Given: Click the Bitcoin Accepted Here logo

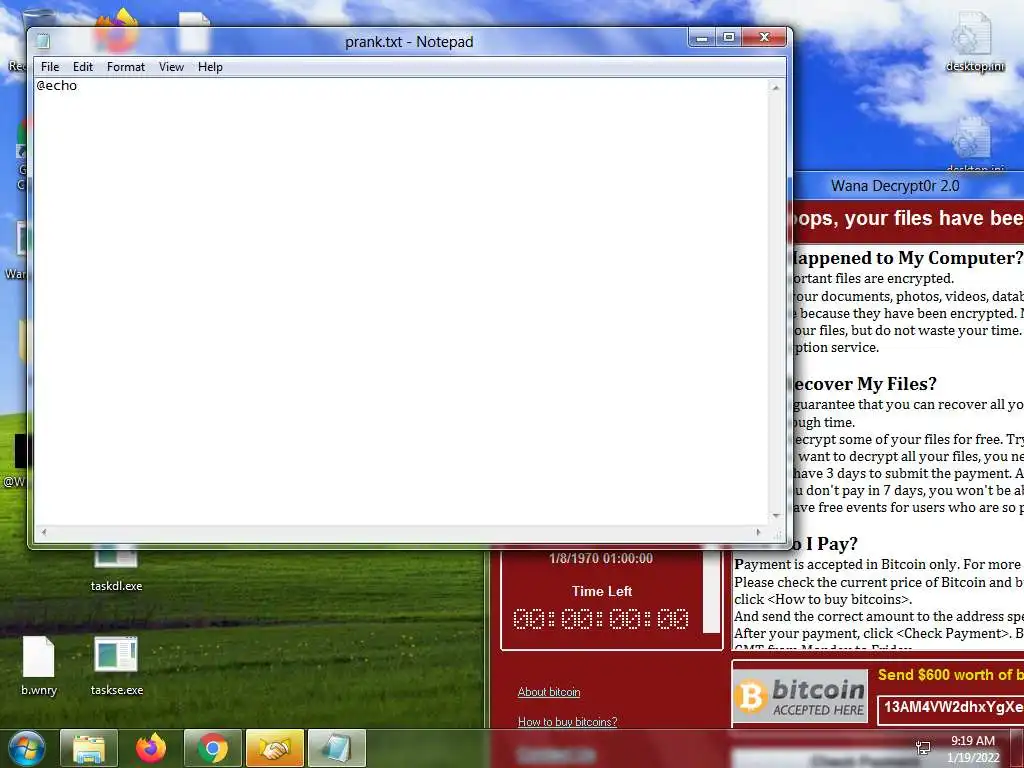Looking at the screenshot, I should click(801, 696).
